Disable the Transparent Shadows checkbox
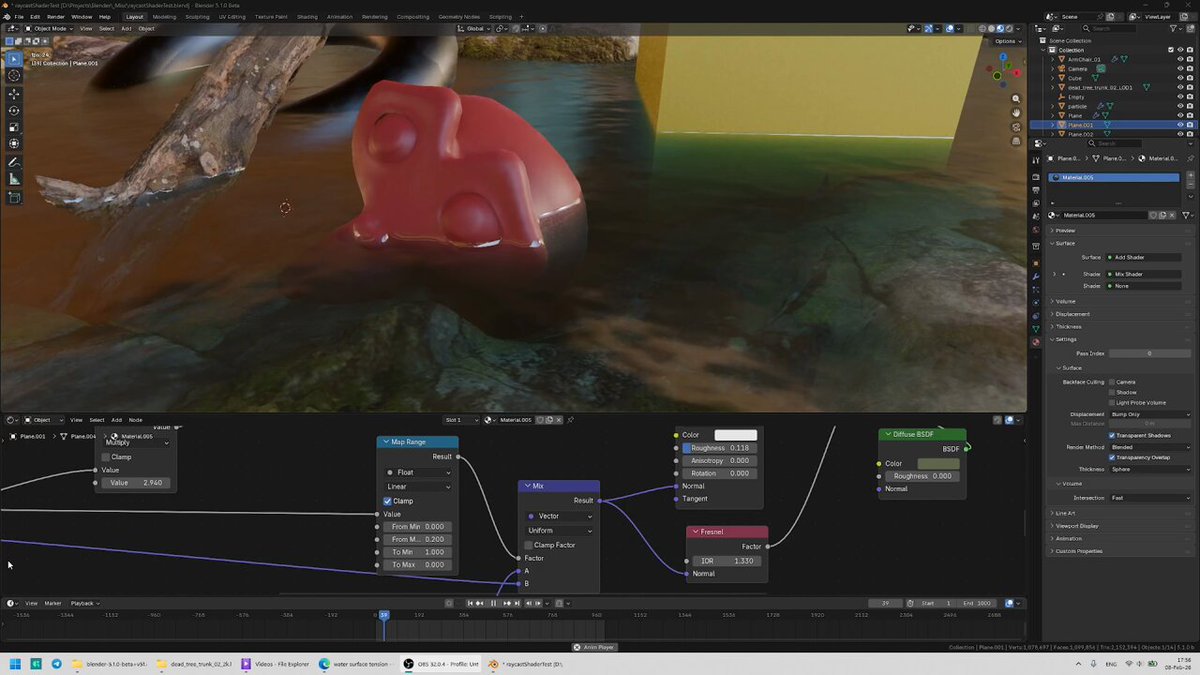1200x675 pixels. tap(1112, 435)
